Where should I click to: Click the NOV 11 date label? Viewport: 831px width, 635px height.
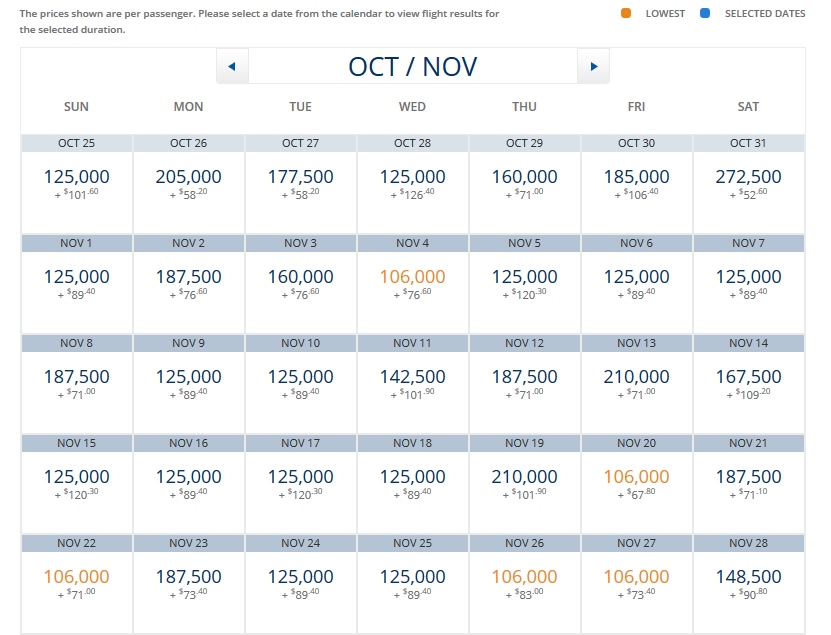(412, 342)
